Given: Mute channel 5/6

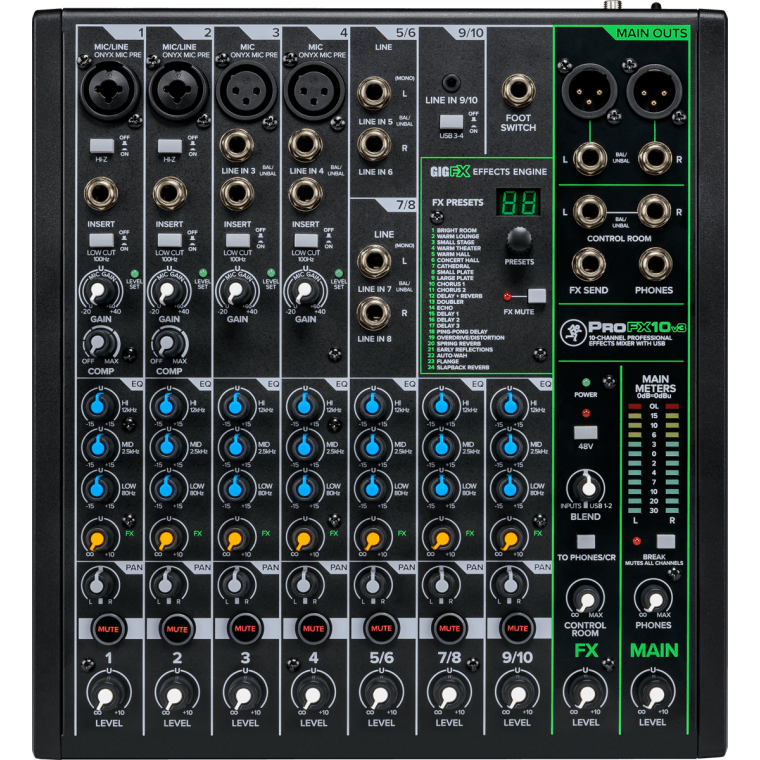Looking at the screenshot, I should tap(381, 628).
